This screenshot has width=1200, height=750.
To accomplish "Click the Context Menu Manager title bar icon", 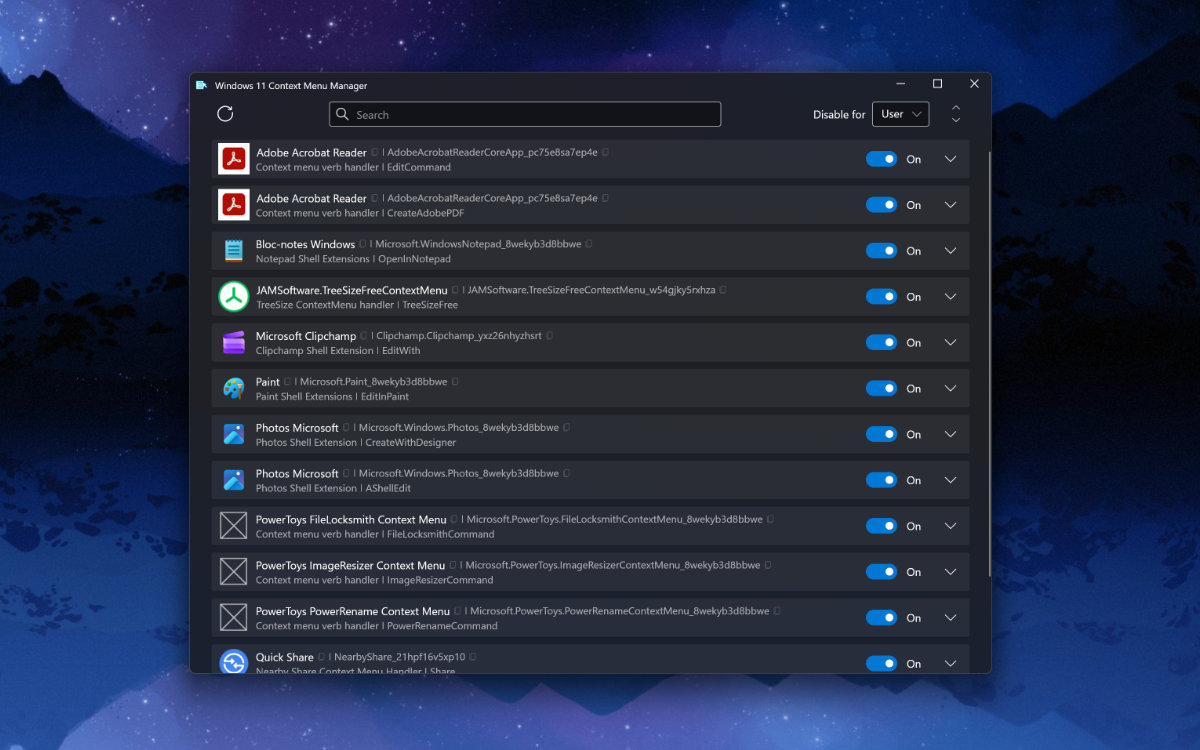I will click(x=201, y=86).
